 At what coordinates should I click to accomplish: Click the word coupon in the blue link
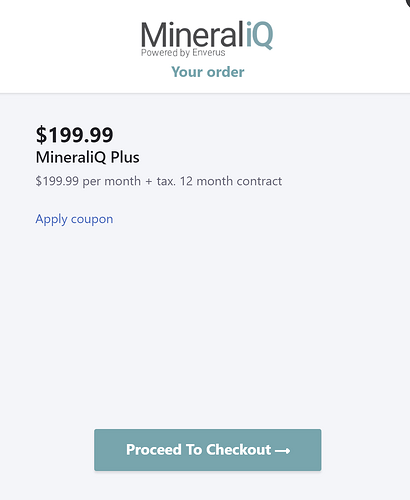click(x=92, y=220)
